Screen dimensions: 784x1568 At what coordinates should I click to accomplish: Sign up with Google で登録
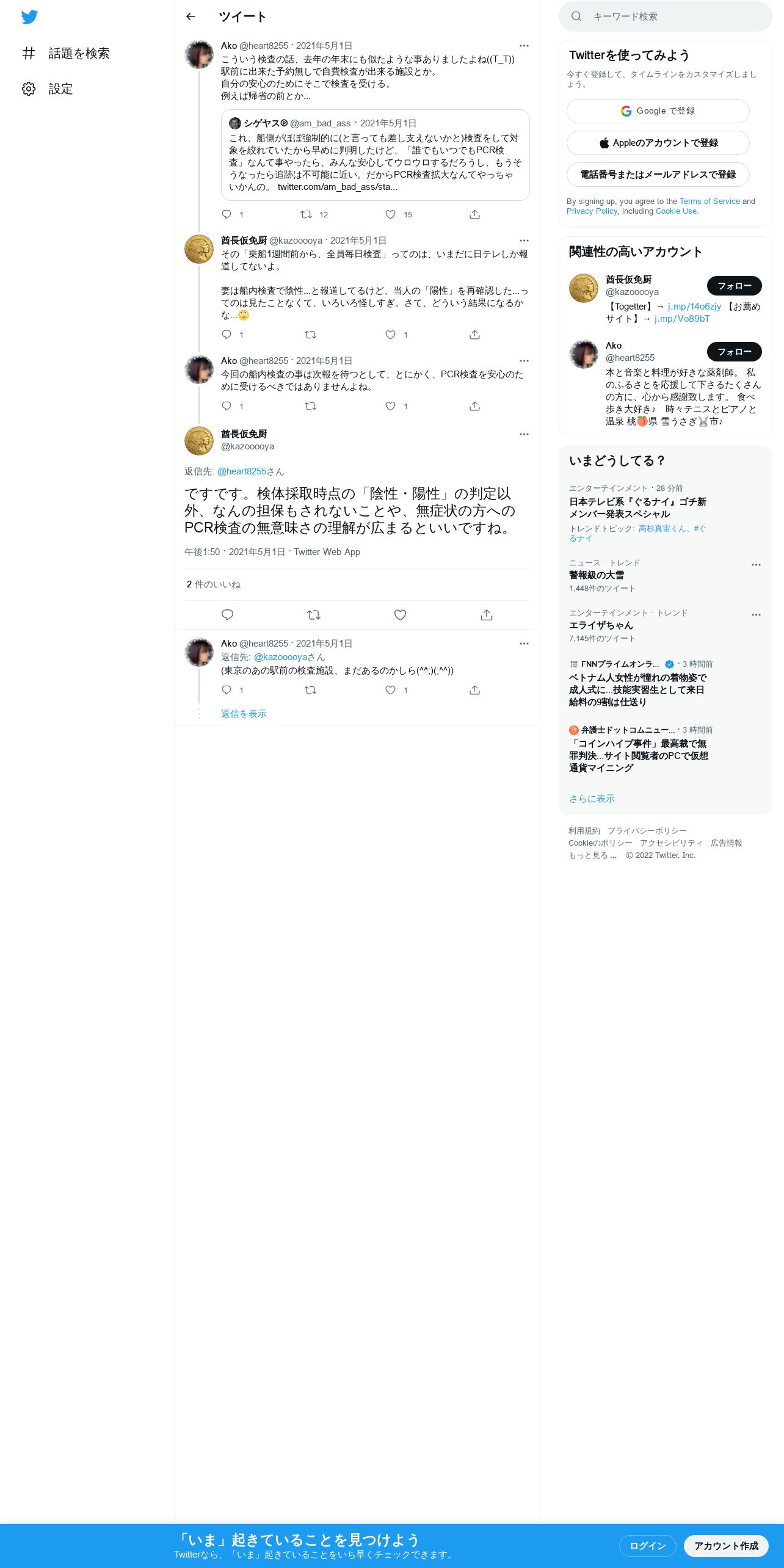(x=658, y=111)
